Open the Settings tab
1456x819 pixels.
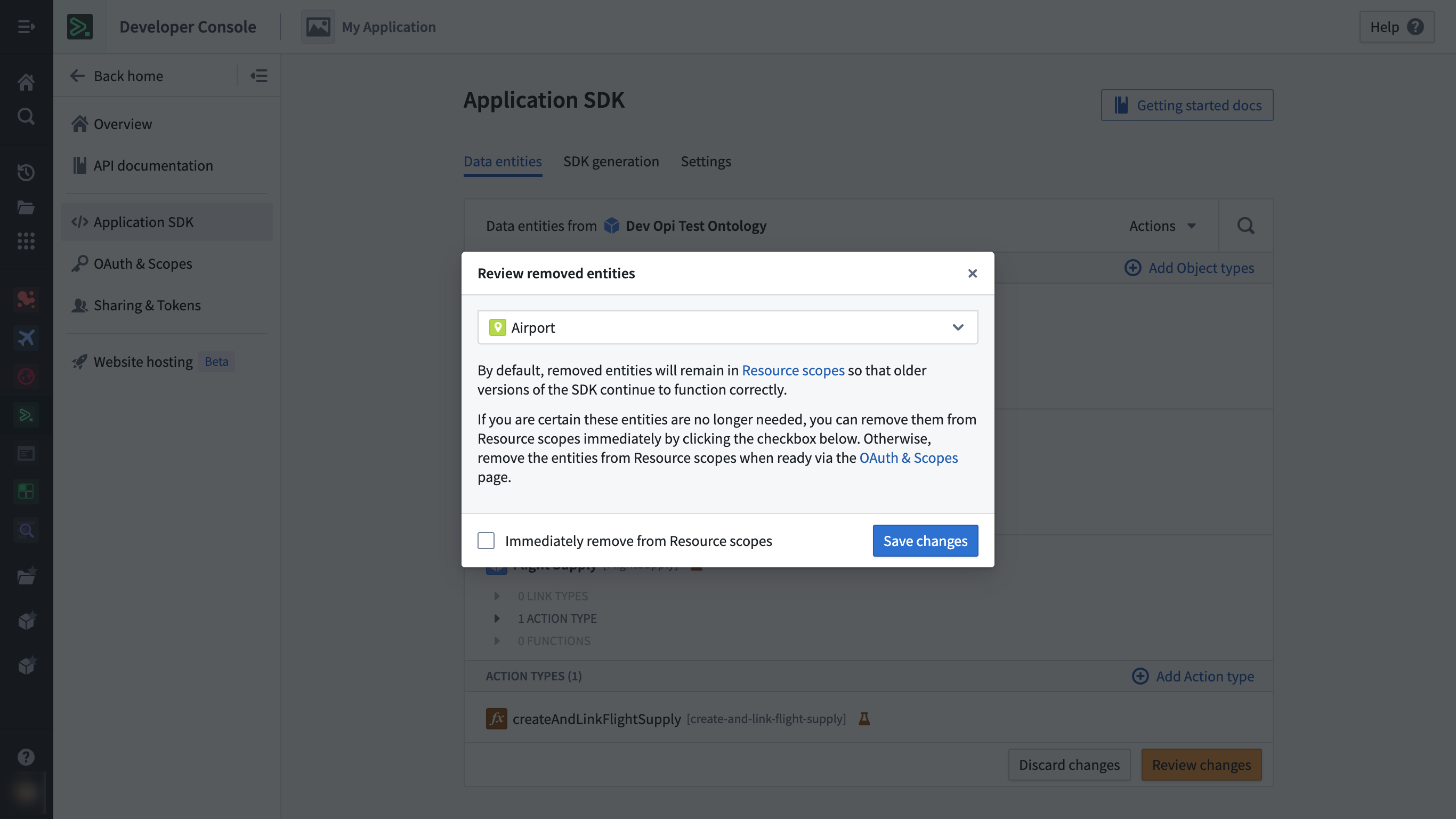[706, 161]
